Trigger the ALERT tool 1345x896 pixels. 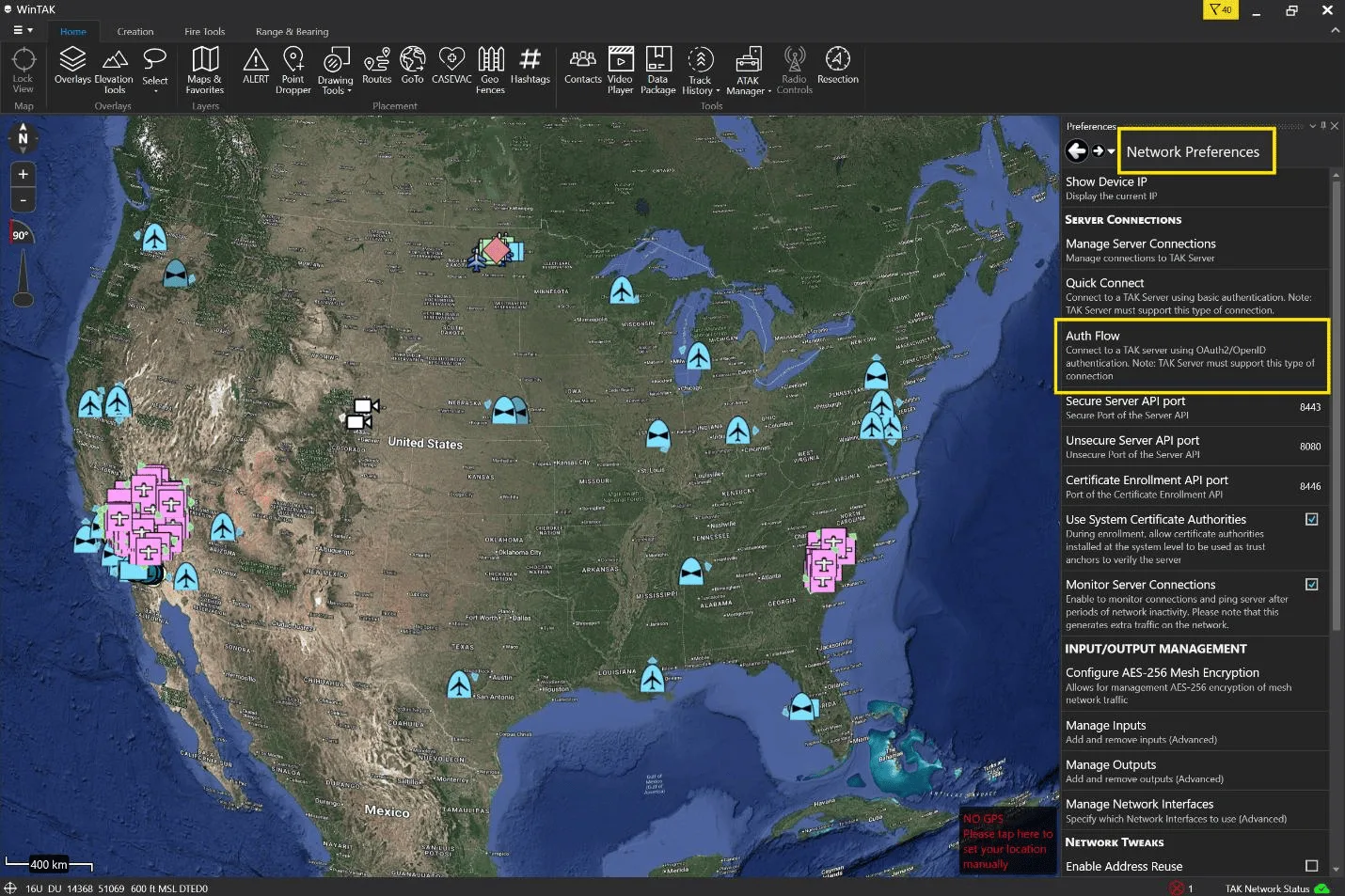click(256, 66)
